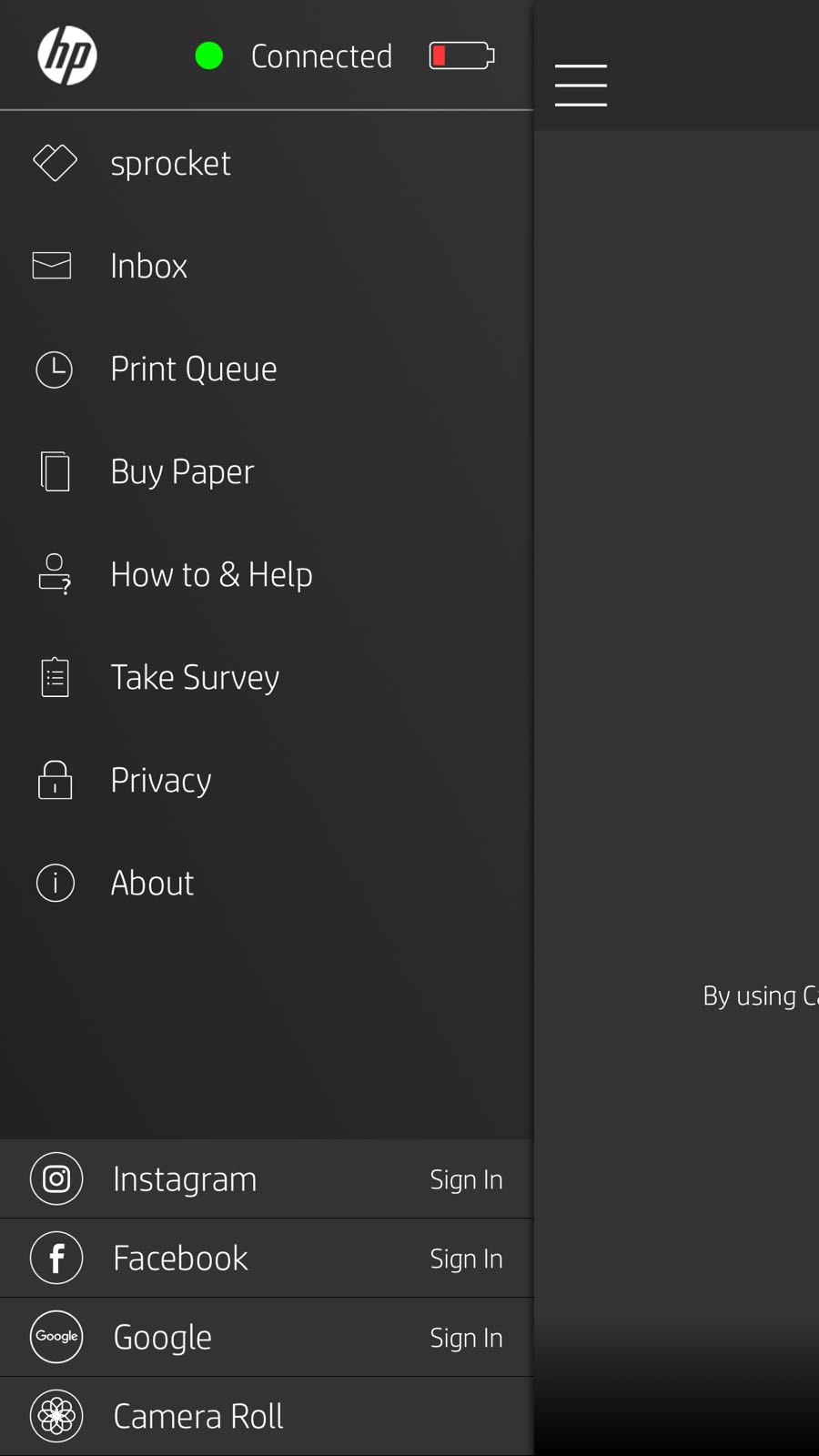Tap the sprocket printer icon
The height and width of the screenshot is (1456, 819).
coord(55,163)
